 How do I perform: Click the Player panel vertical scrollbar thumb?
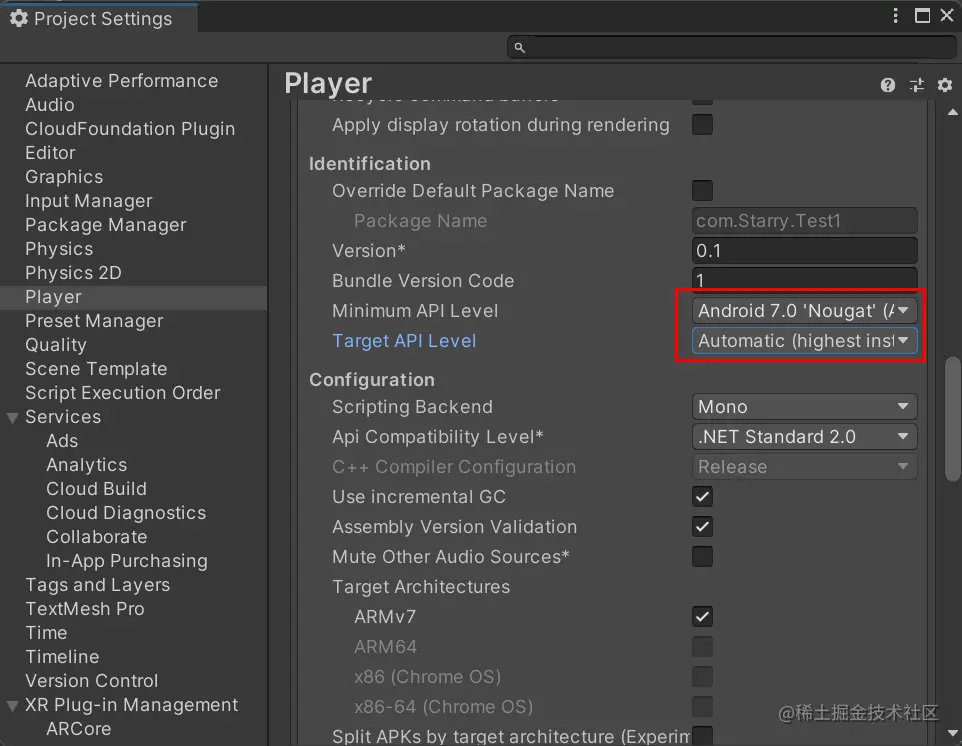tap(952, 418)
